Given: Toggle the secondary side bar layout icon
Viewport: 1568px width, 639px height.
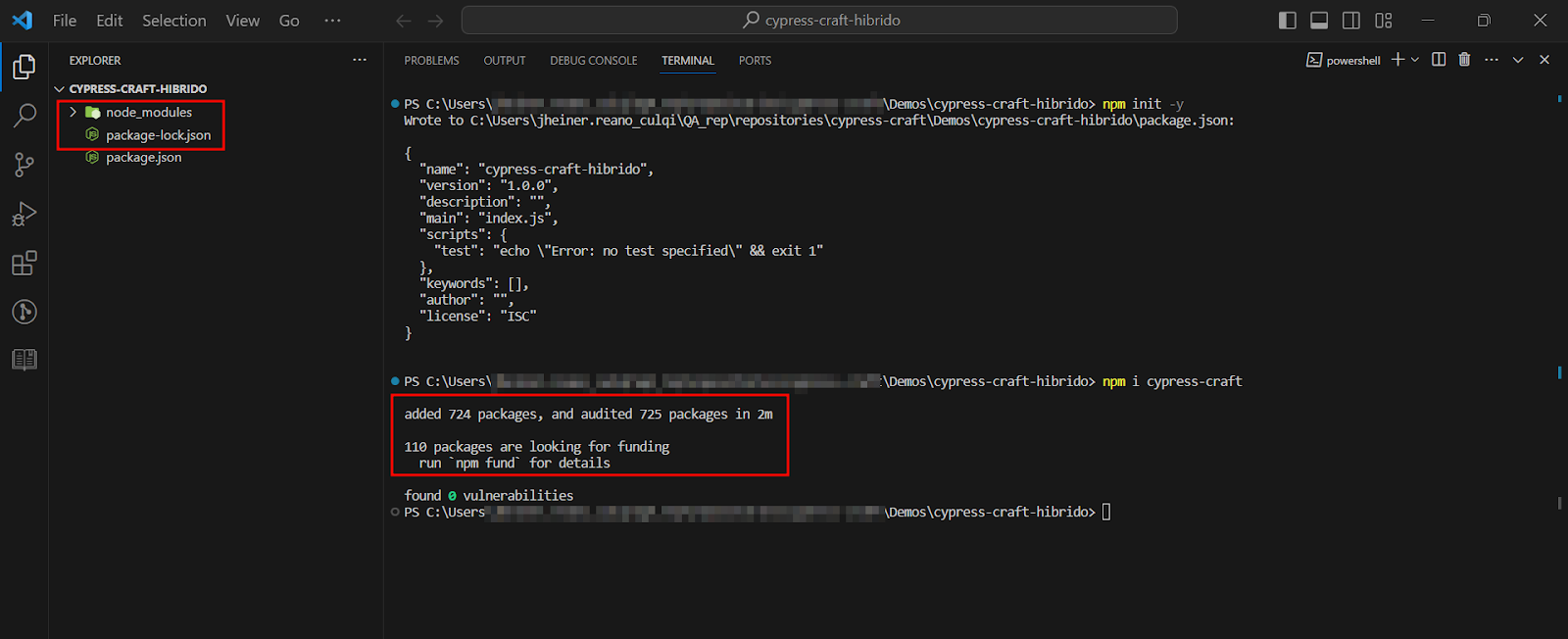Looking at the screenshot, I should pyautogui.click(x=1351, y=21).
